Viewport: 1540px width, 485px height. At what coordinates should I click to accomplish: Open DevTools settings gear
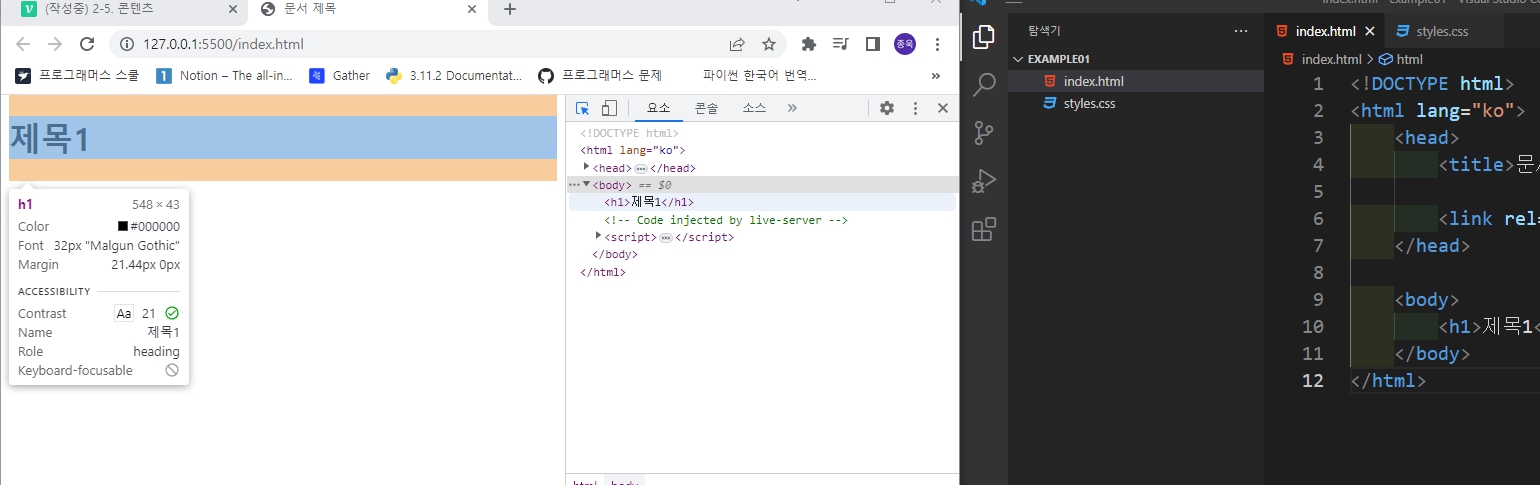tap(886, 108)
